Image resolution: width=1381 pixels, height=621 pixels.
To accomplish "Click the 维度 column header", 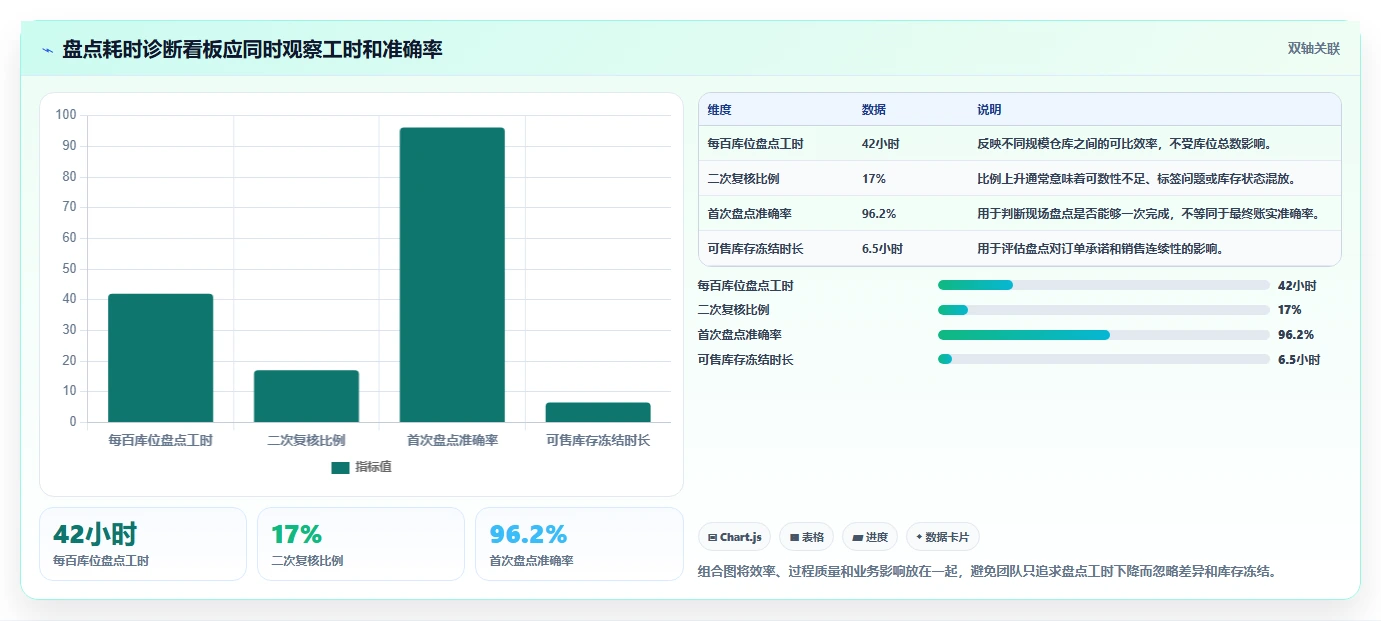I will 719,110.
